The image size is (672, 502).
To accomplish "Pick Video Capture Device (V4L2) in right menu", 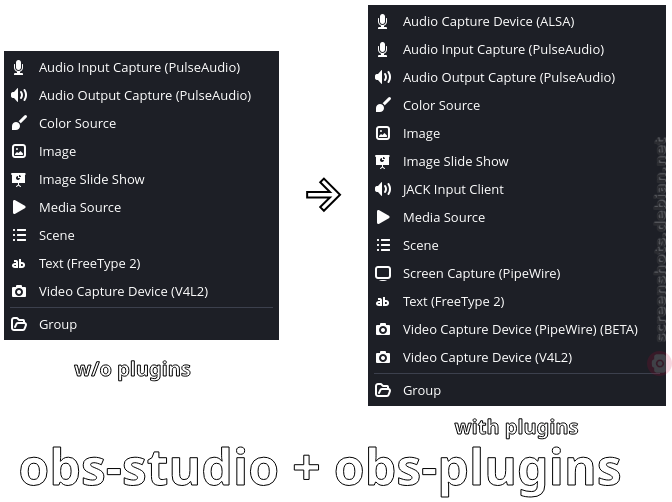I will 517,357.
